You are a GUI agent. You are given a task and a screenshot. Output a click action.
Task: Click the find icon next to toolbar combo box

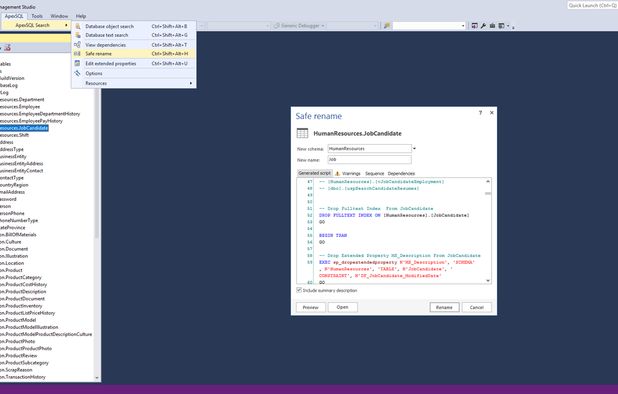387,26
